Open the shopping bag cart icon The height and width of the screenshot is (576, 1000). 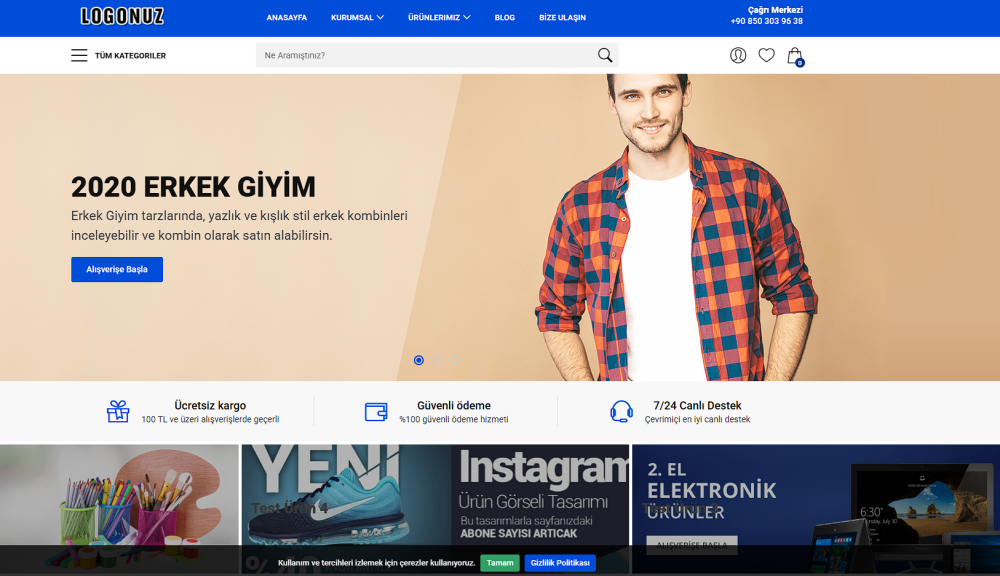[x=795, y=56]
